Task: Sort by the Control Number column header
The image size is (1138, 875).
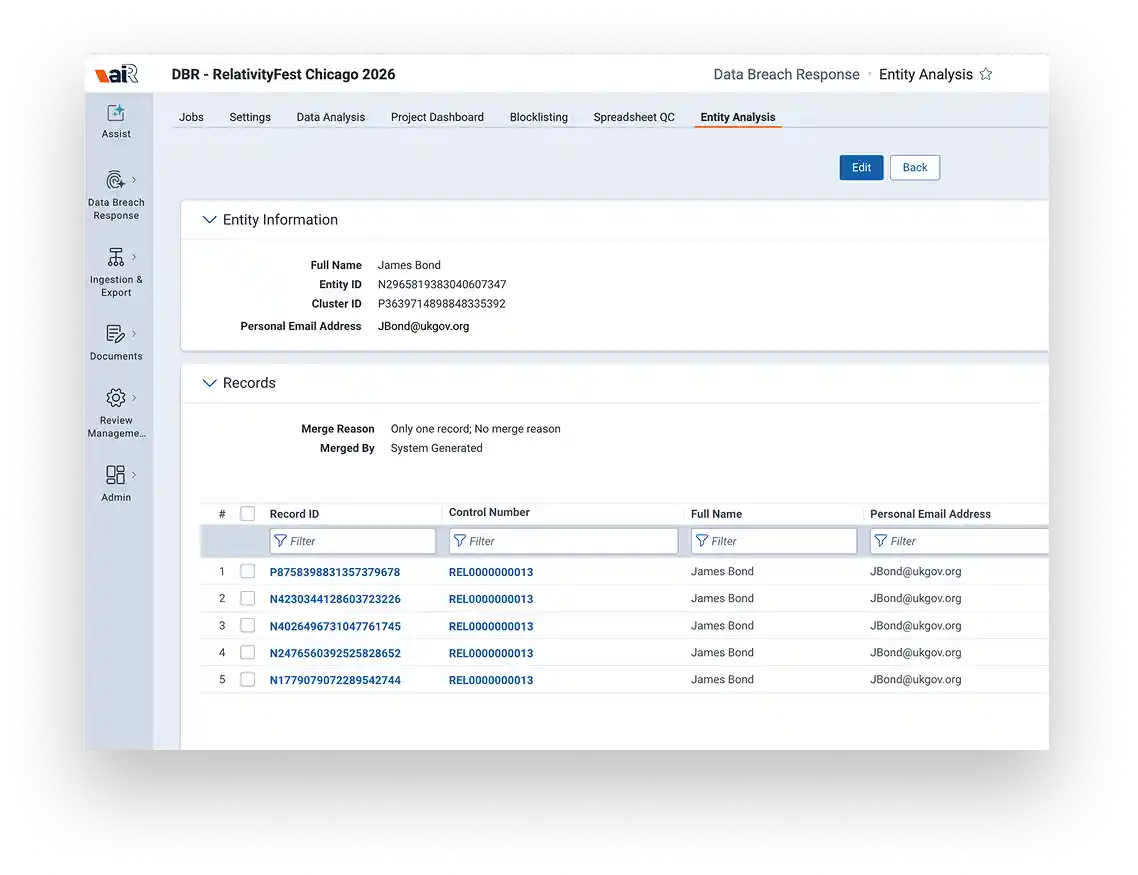Action: pos(489,512)
